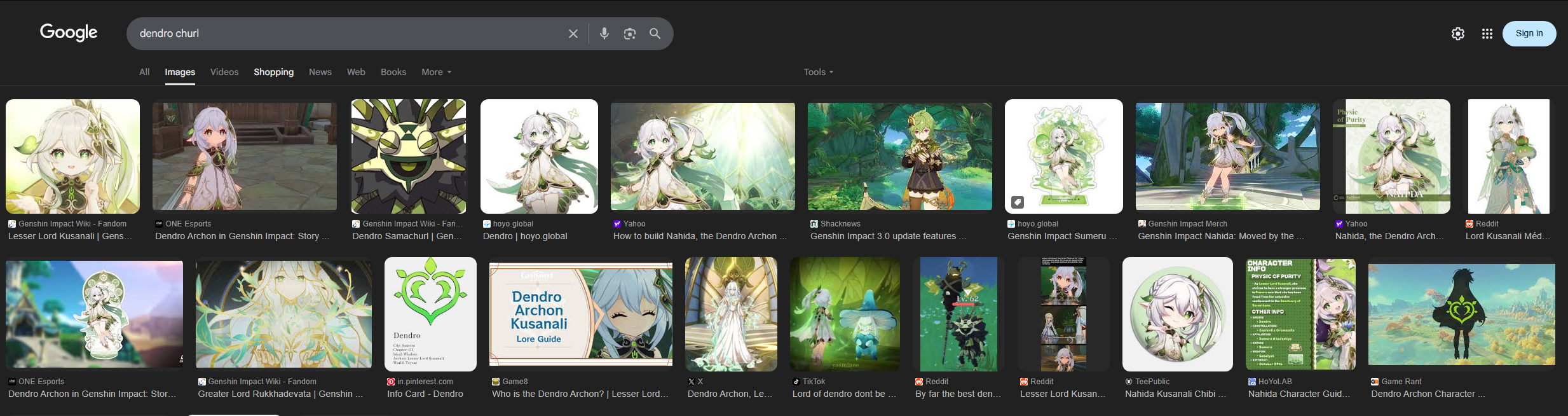Open Yahoo How to build Nahida image
The width and height of the screenshot is (1568, 416).
click(703, 156)
